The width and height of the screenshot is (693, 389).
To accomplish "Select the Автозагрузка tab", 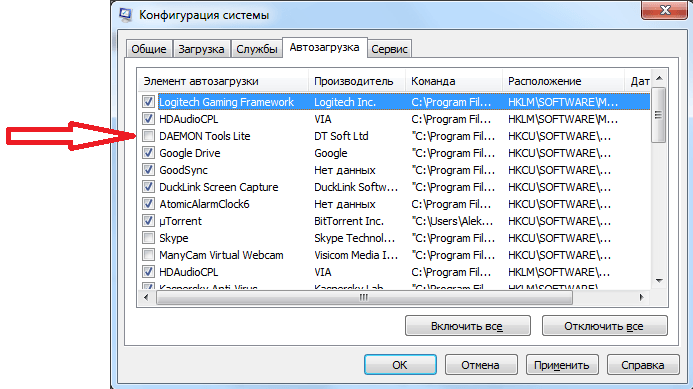I will (x=324, y=47).
